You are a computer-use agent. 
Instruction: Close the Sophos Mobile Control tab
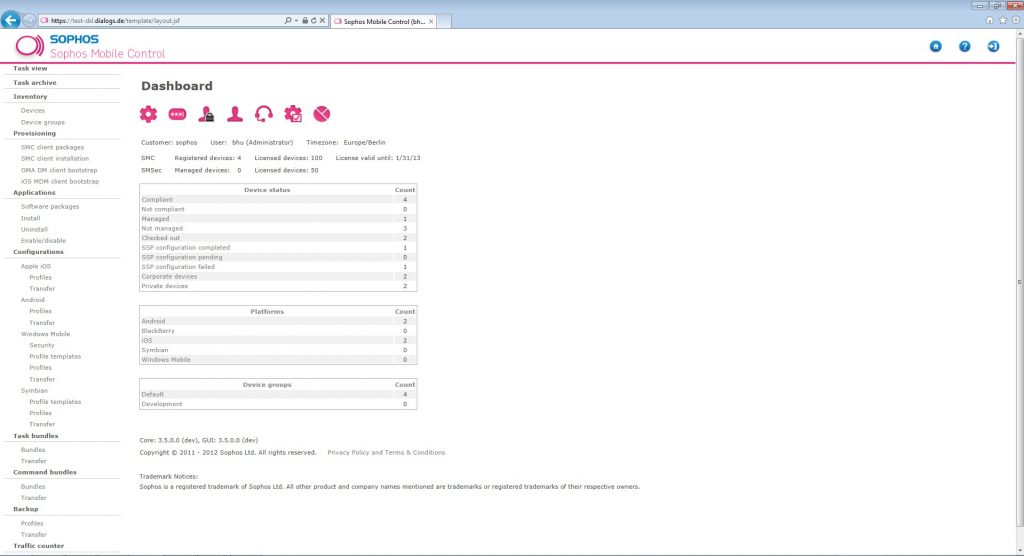coord(431,22)
